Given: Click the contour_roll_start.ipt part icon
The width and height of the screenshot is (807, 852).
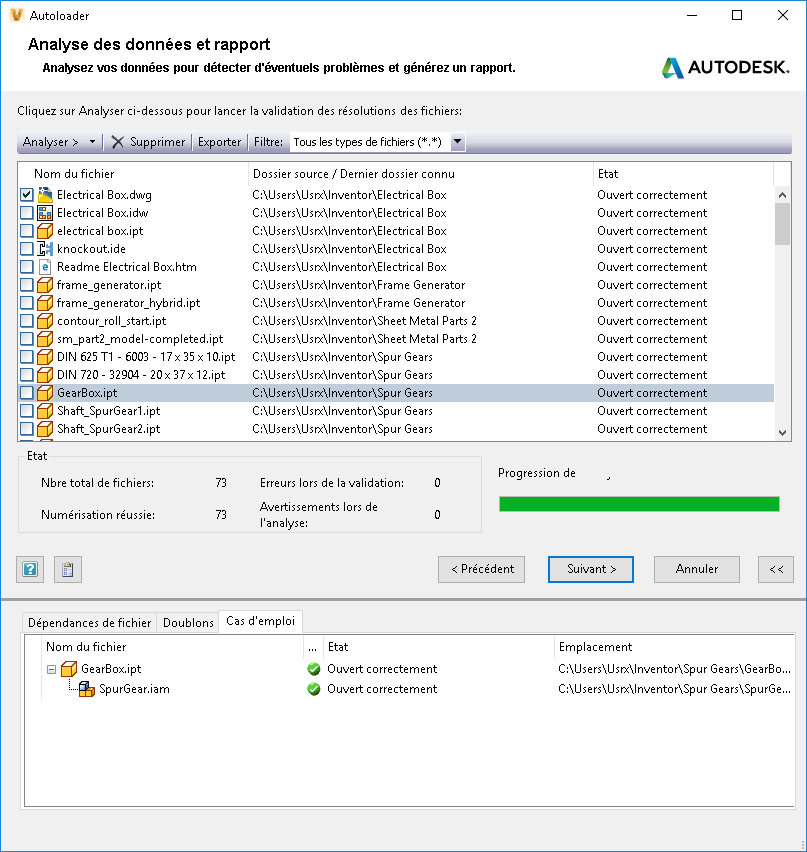Looking at the screenshot, I should click(x=45, y=320).
